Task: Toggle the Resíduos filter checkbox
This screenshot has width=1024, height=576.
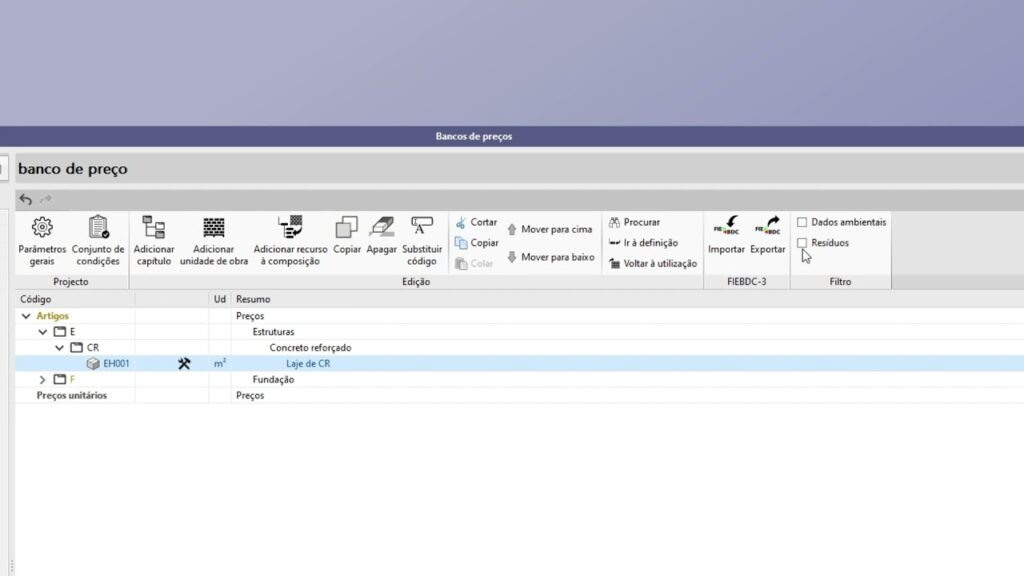Action: [x=802, y=243]
